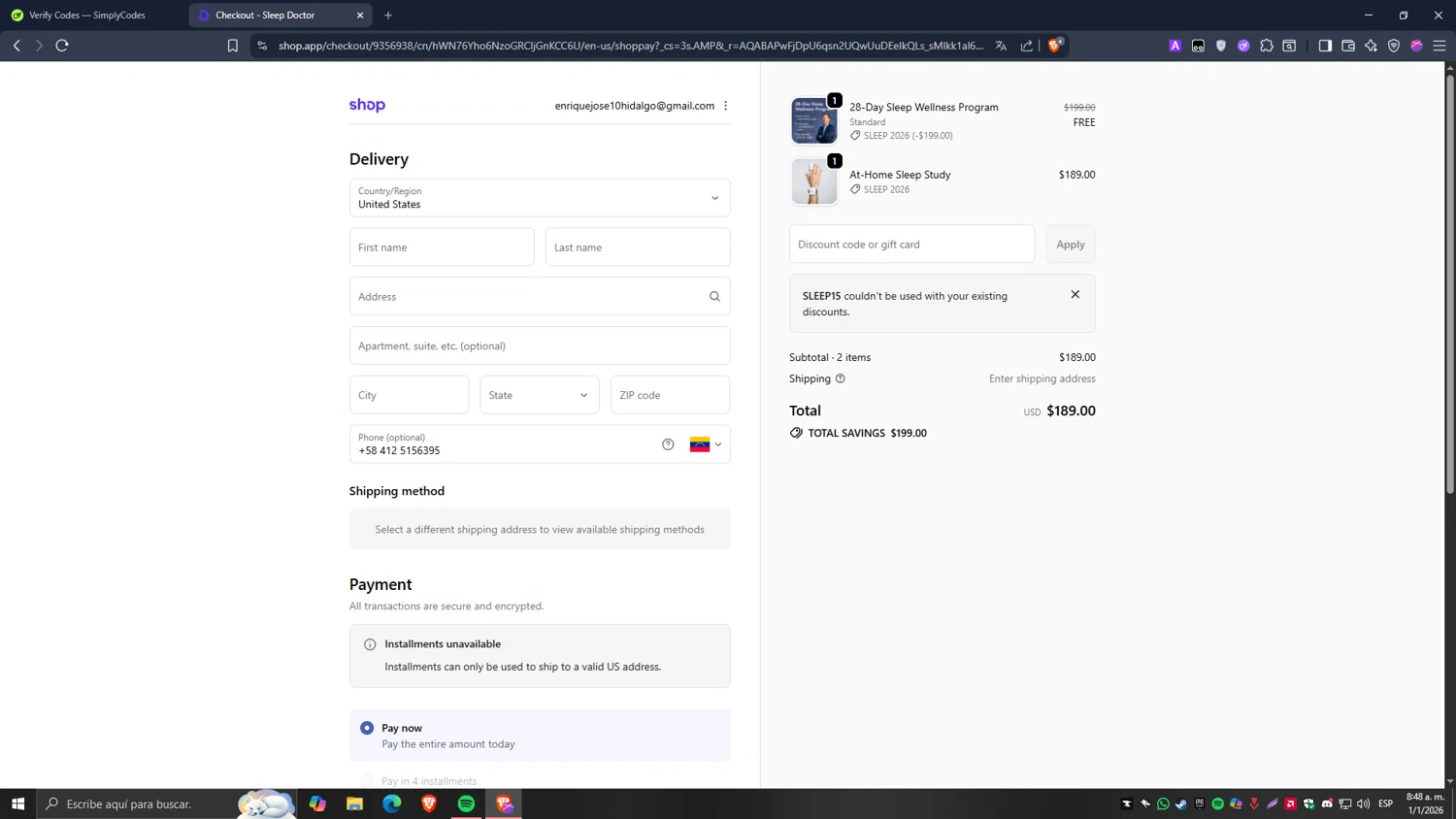Open the Country/Region dropdown

click(540, 198)
